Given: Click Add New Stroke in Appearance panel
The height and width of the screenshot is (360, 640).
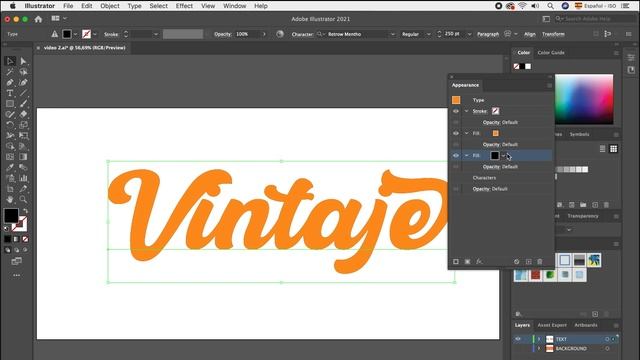Looking at the screenshot, I should click(x=456, y=262).
